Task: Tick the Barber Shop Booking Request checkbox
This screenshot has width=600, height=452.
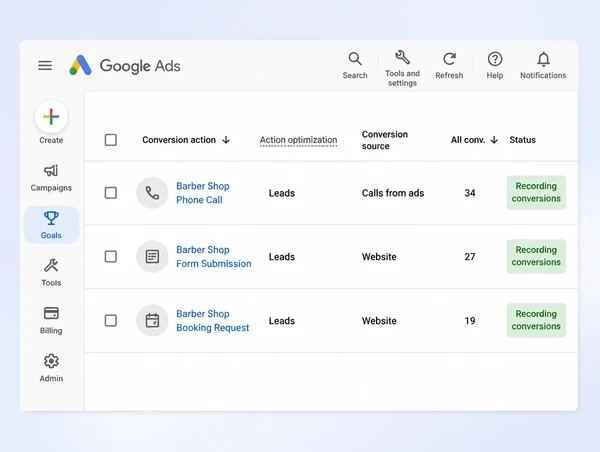Action: 111,320
